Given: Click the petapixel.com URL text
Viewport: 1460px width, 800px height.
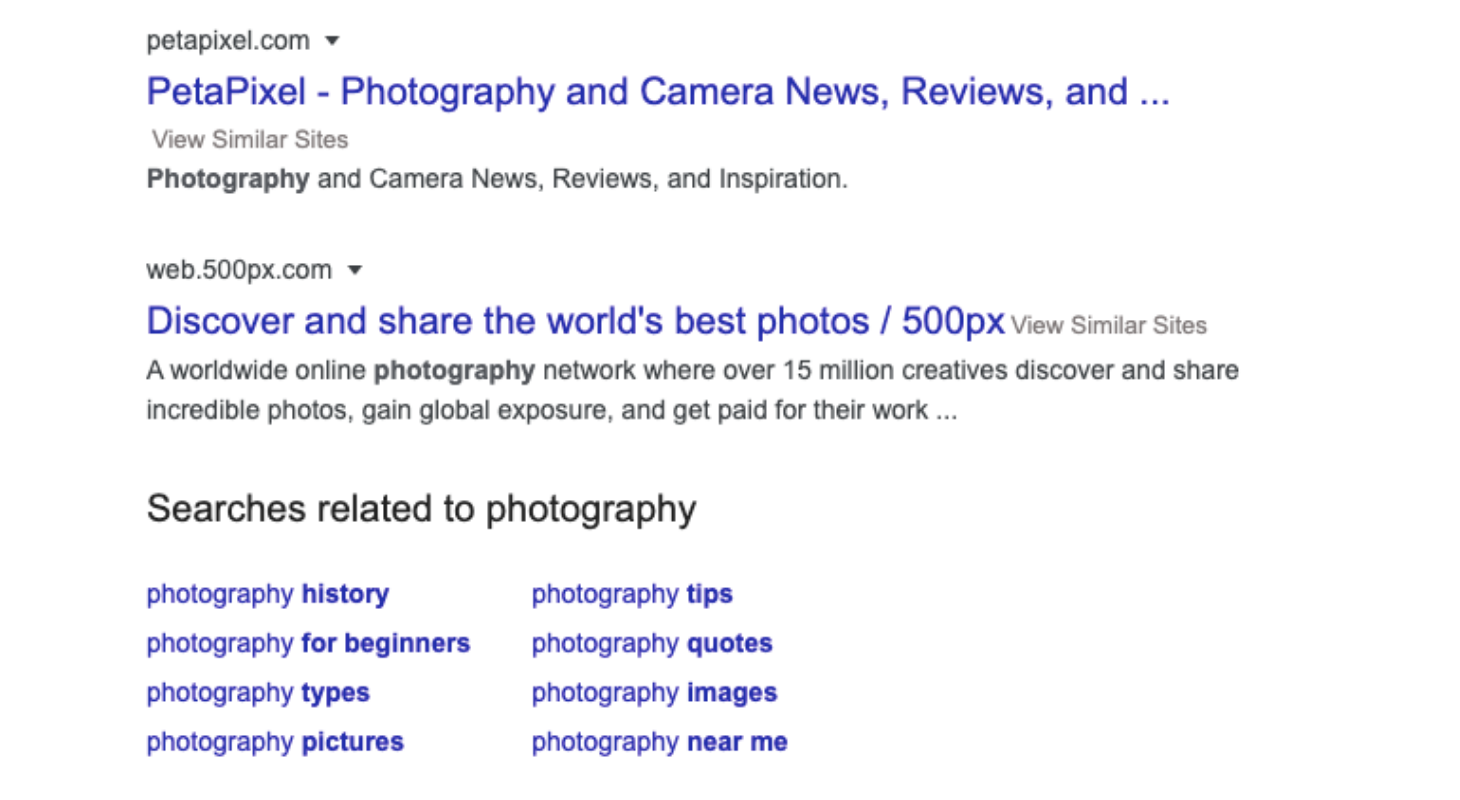Looking at the screenshot, I should point(228,41).
